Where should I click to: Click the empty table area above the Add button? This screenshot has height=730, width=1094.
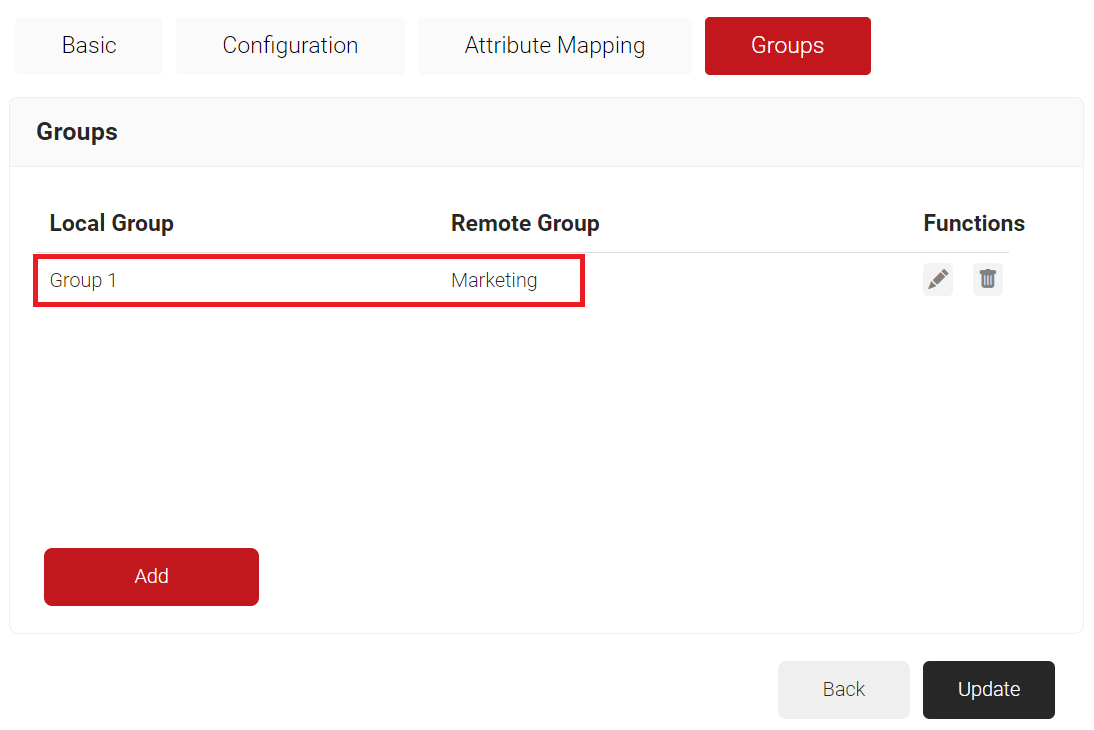click(500, 420)
